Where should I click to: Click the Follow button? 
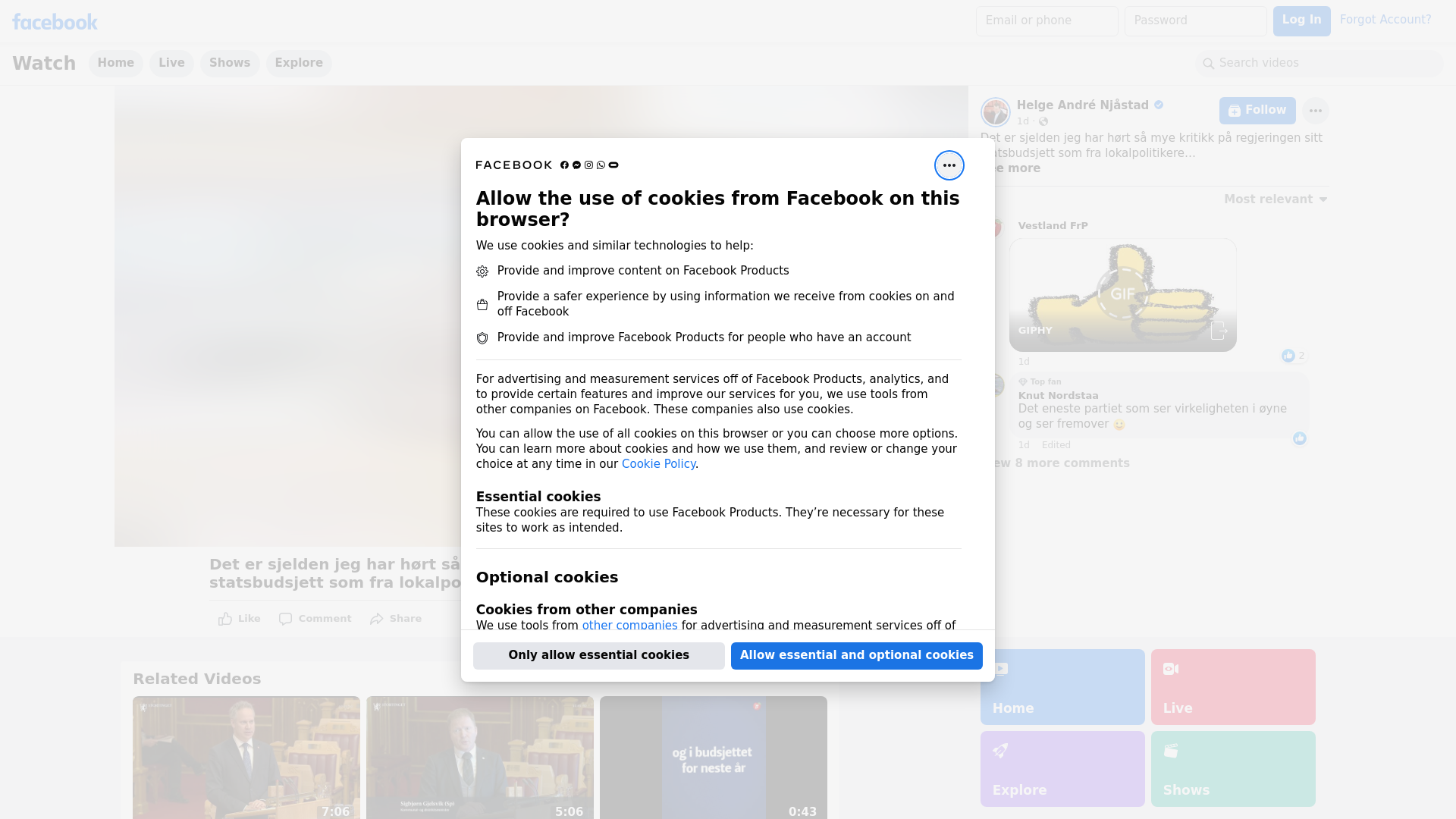(1257, 111)
